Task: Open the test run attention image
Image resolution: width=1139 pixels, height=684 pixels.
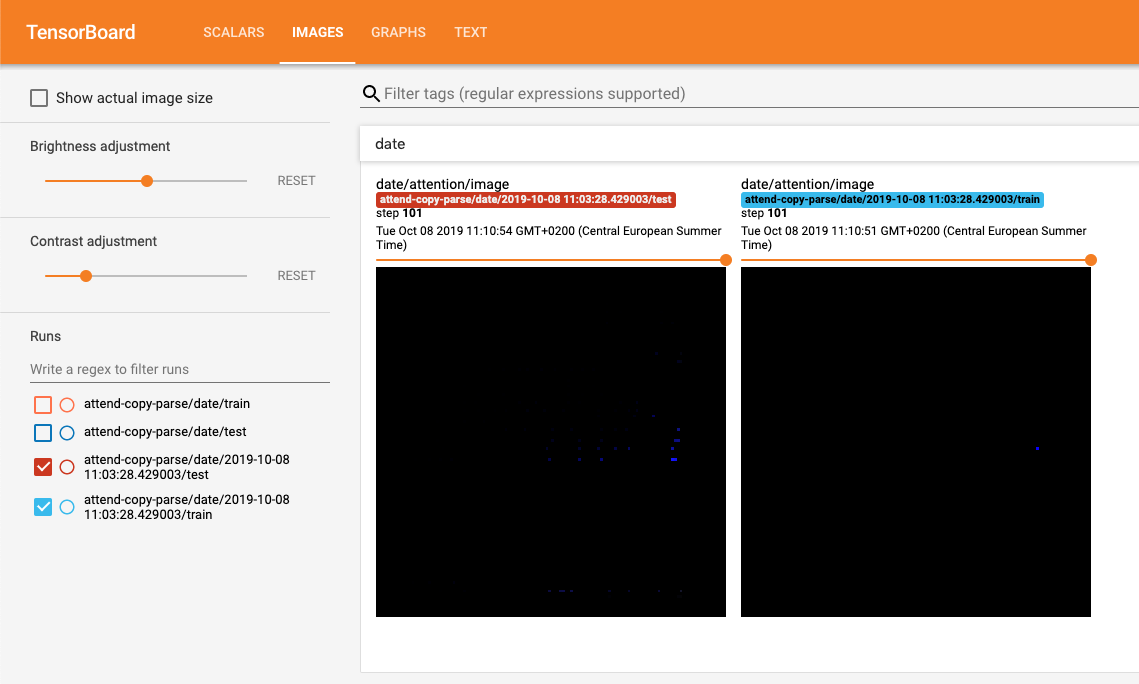Action: tap(551, 442)
